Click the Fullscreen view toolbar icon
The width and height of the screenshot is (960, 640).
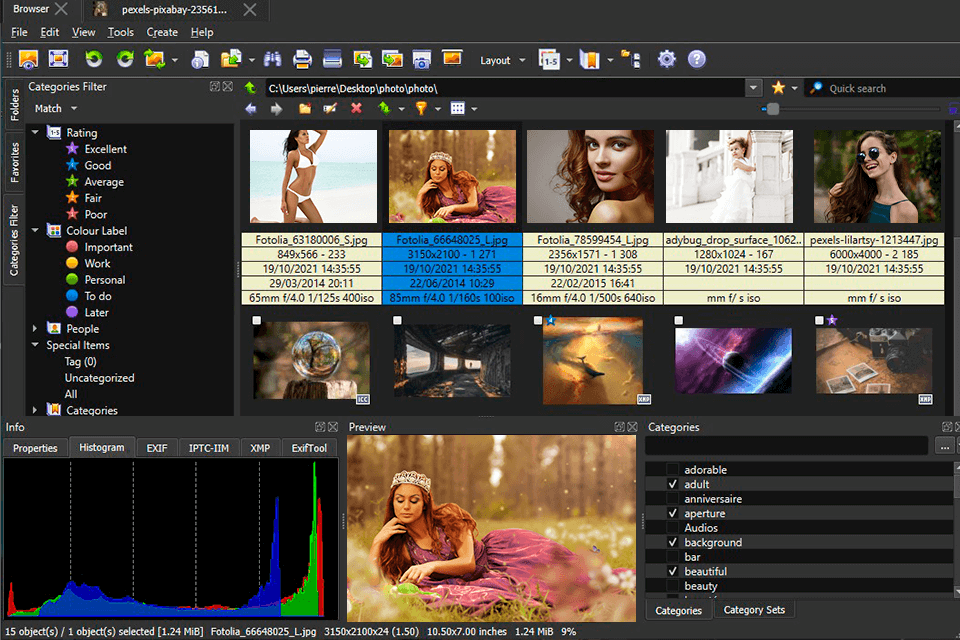tap(58, 60)
